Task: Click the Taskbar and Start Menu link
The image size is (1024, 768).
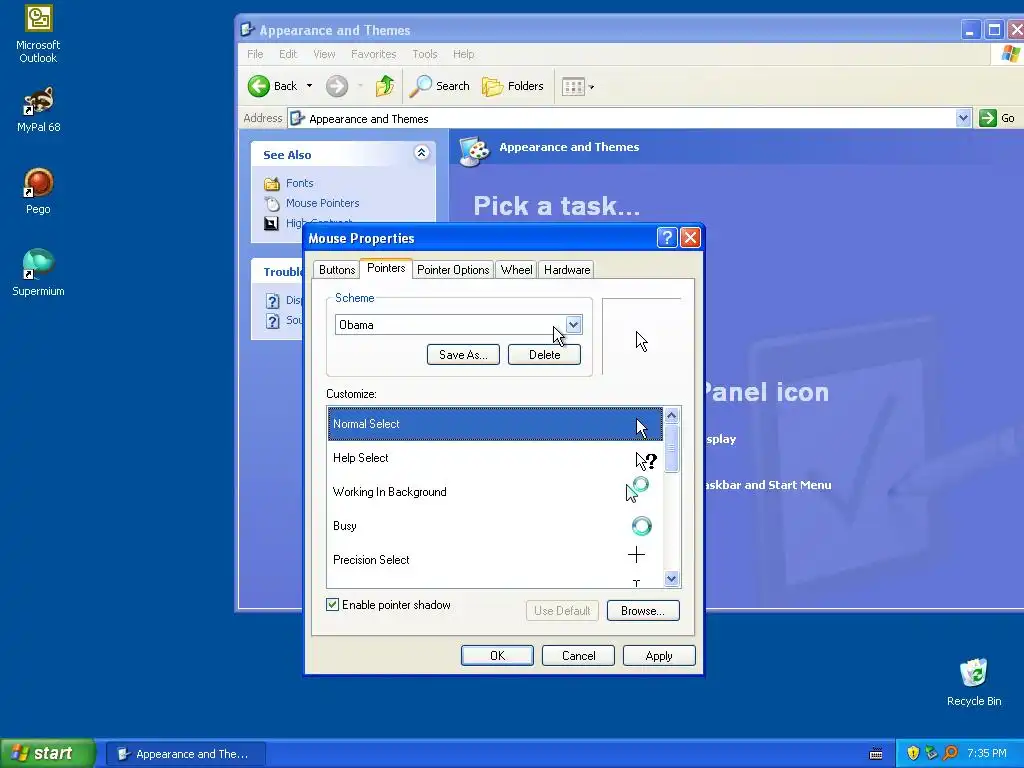Action: pos(769,485)
